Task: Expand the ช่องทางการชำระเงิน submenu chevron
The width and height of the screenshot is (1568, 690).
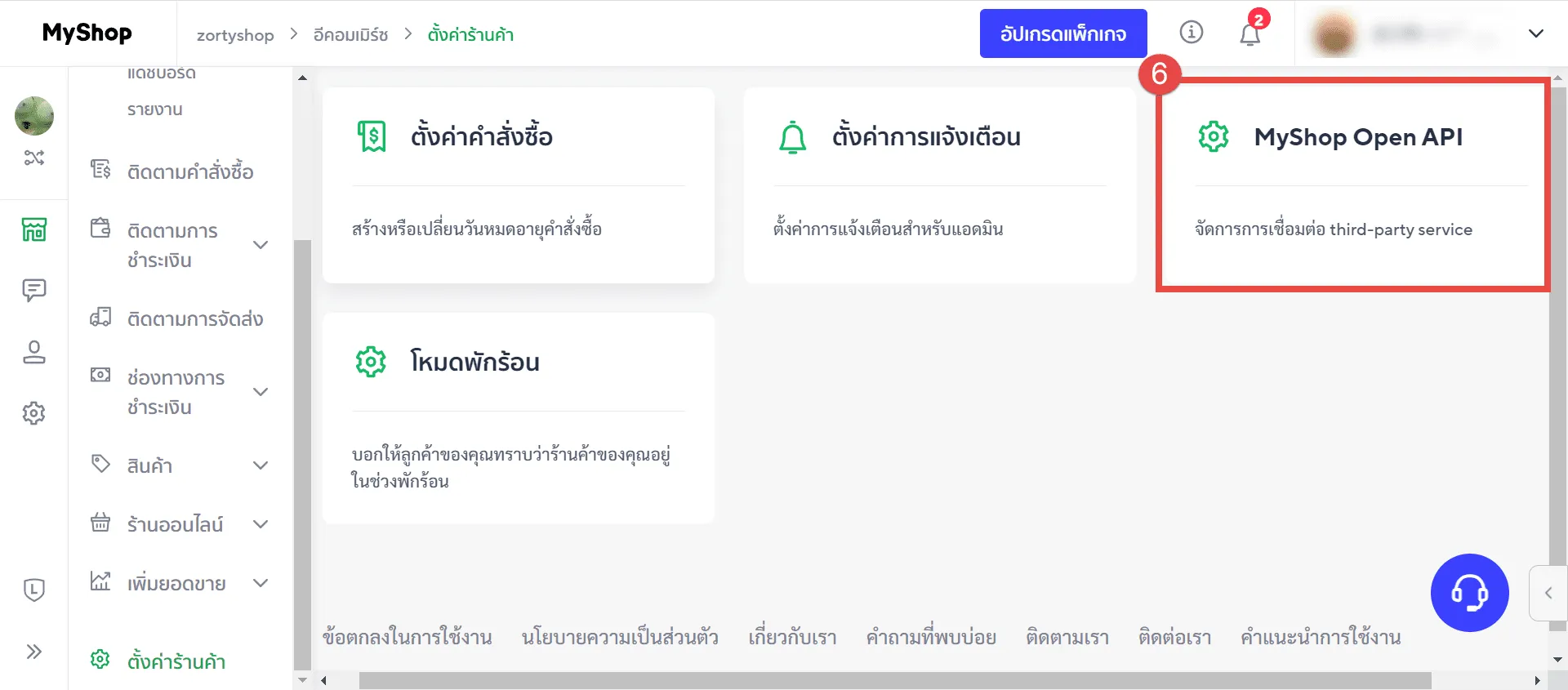Action: (261, 392)
